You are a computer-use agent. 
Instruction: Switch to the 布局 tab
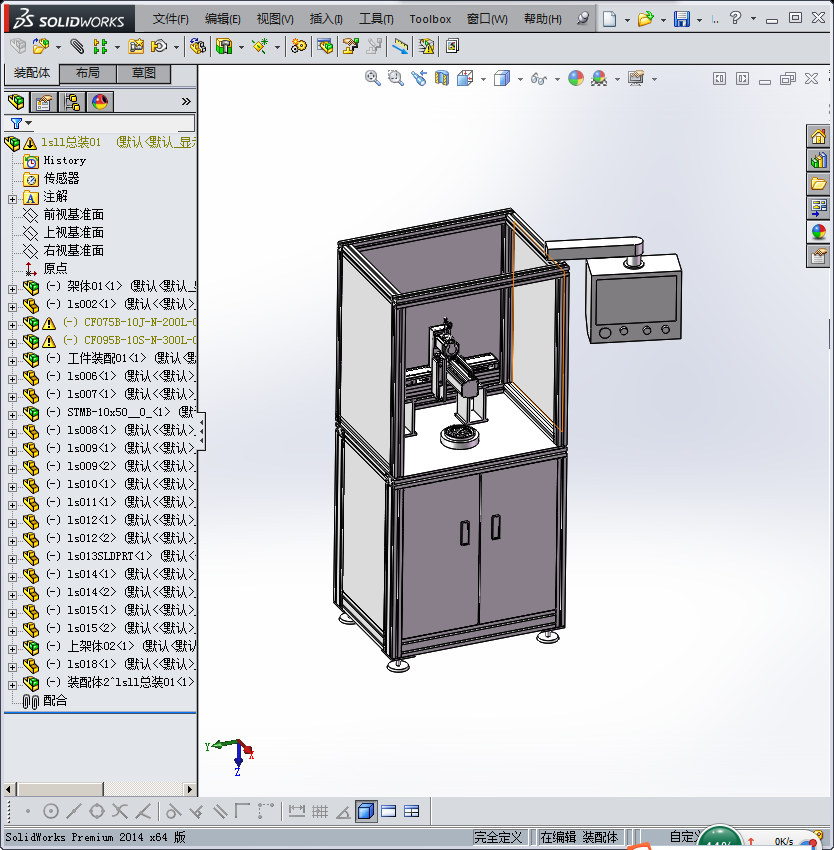tap(87, 74)
